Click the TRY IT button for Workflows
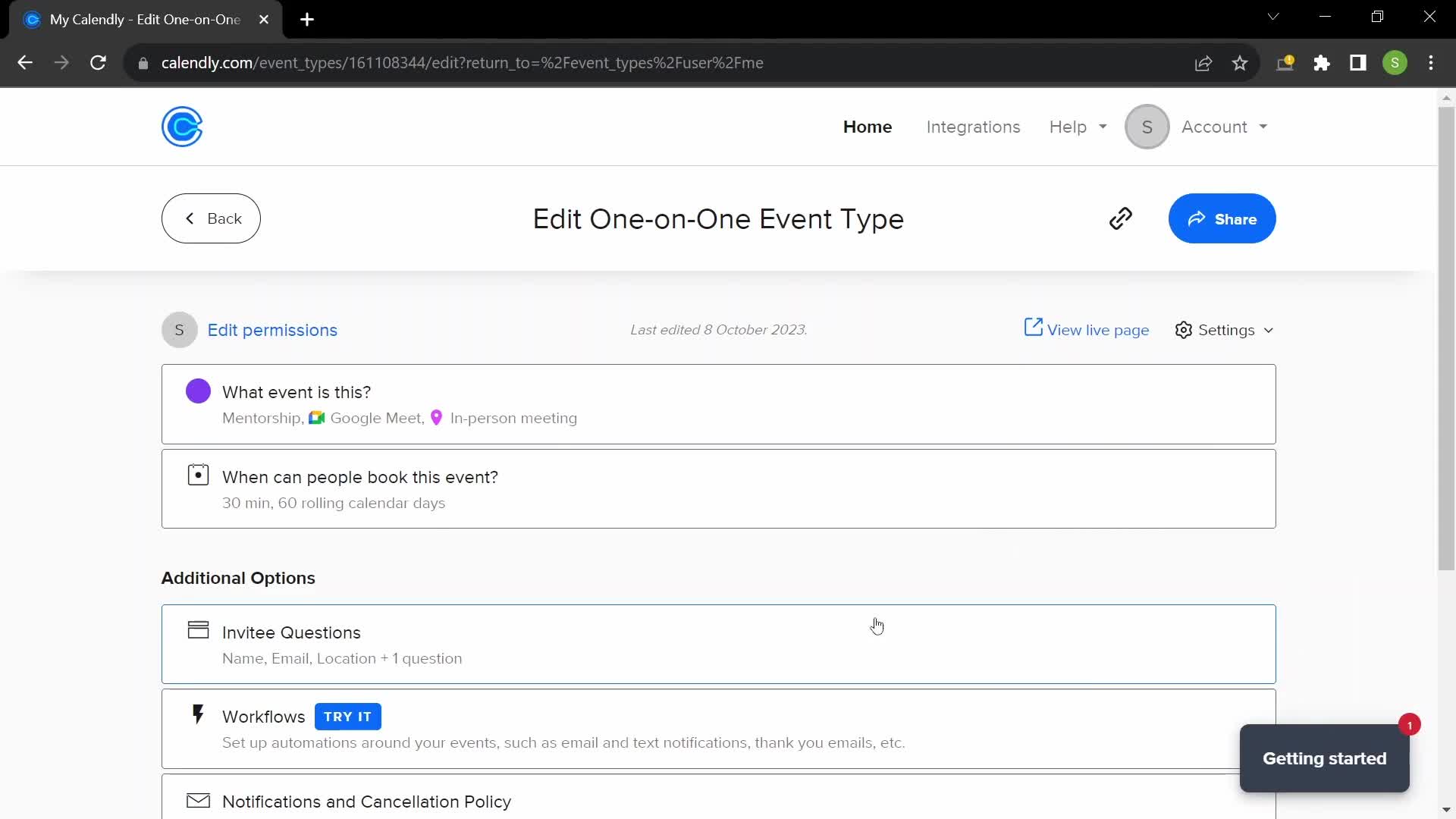 [x=349, y=716]
